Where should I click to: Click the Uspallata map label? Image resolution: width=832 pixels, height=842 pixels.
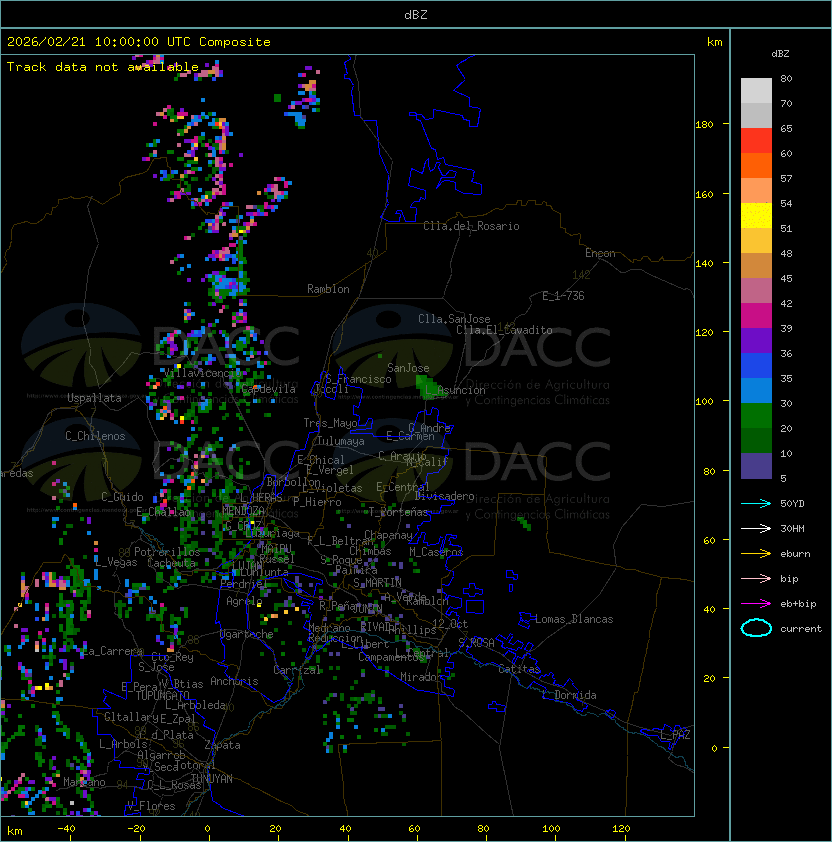94,398
